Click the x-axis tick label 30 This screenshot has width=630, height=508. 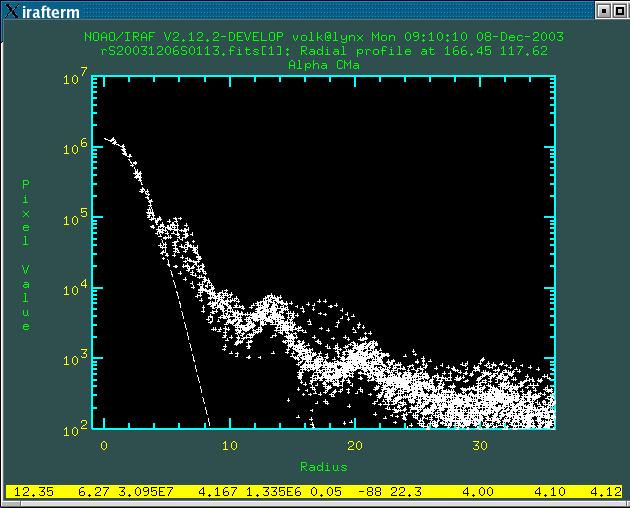tap(480, 446)
